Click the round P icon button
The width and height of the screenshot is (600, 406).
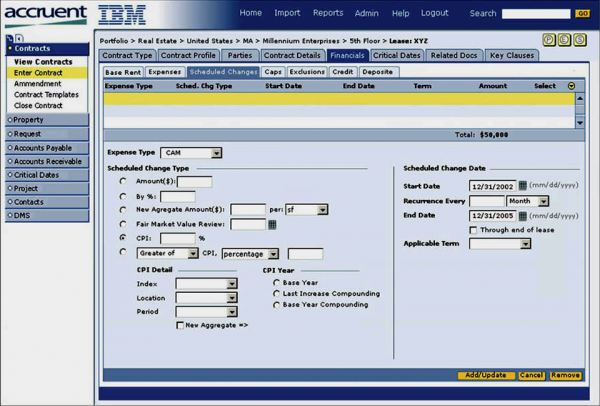pos(549,40)
